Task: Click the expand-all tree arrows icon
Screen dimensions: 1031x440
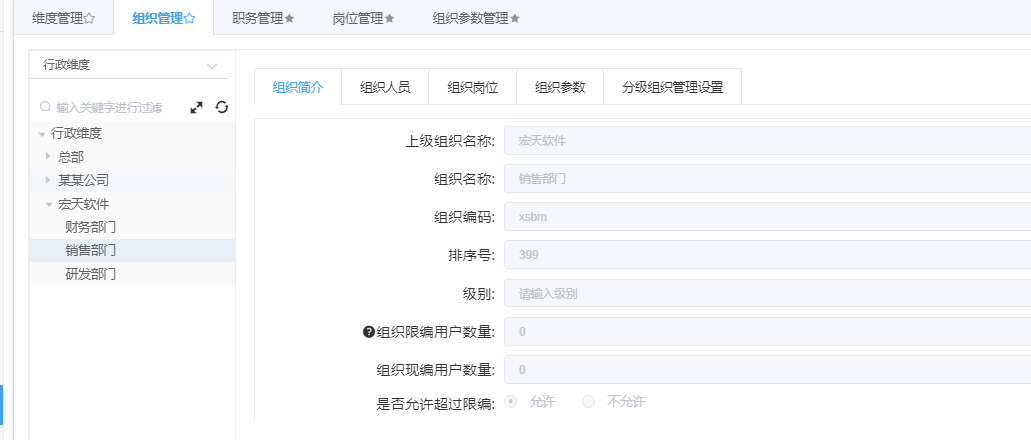Action: (x=197, y=107)
